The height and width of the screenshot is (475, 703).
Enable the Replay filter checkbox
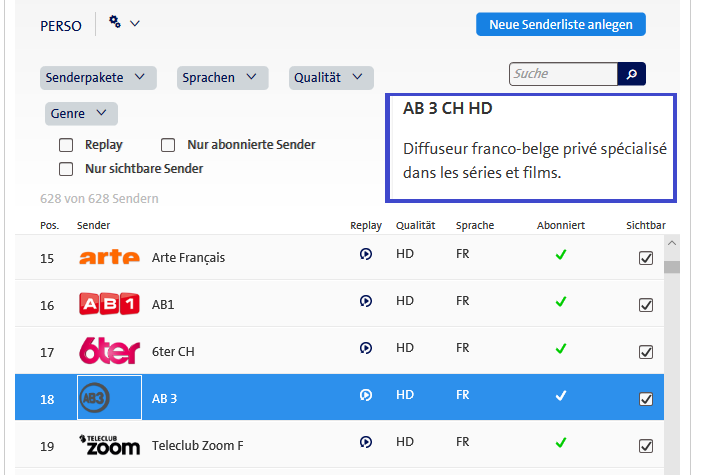point(67,145)
